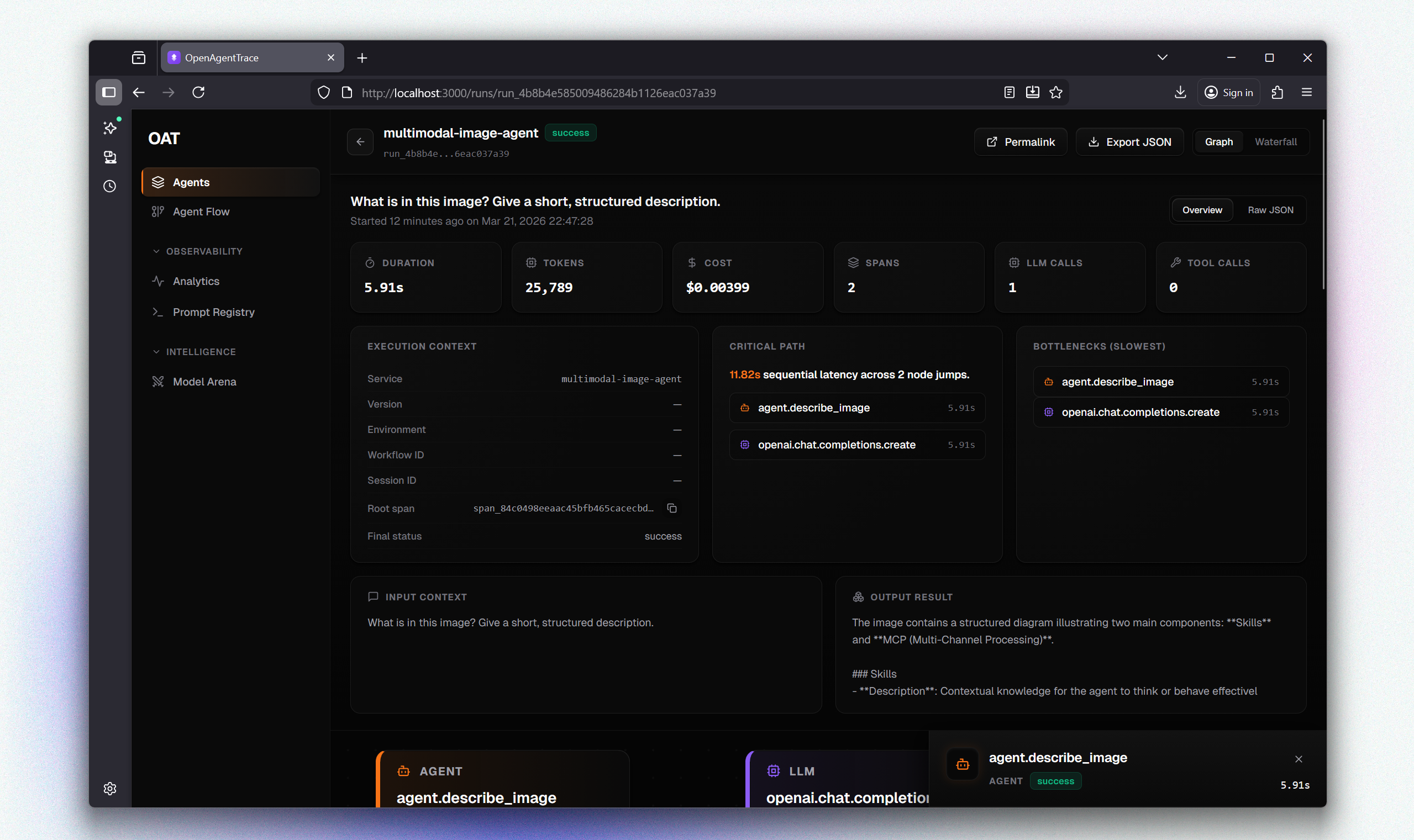Open Analytics under Observability
The image size is (1414, 840).
(196, 281)
